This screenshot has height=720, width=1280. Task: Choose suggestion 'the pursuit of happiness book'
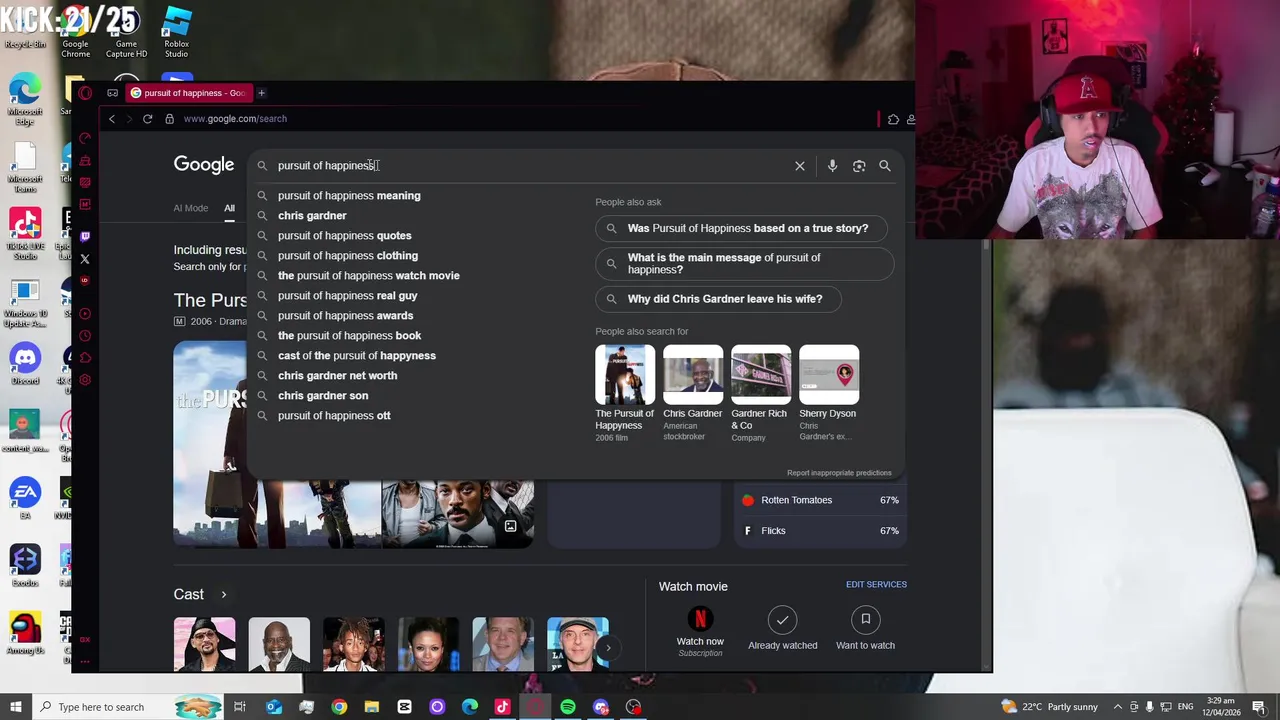click(x=349, y=336)
